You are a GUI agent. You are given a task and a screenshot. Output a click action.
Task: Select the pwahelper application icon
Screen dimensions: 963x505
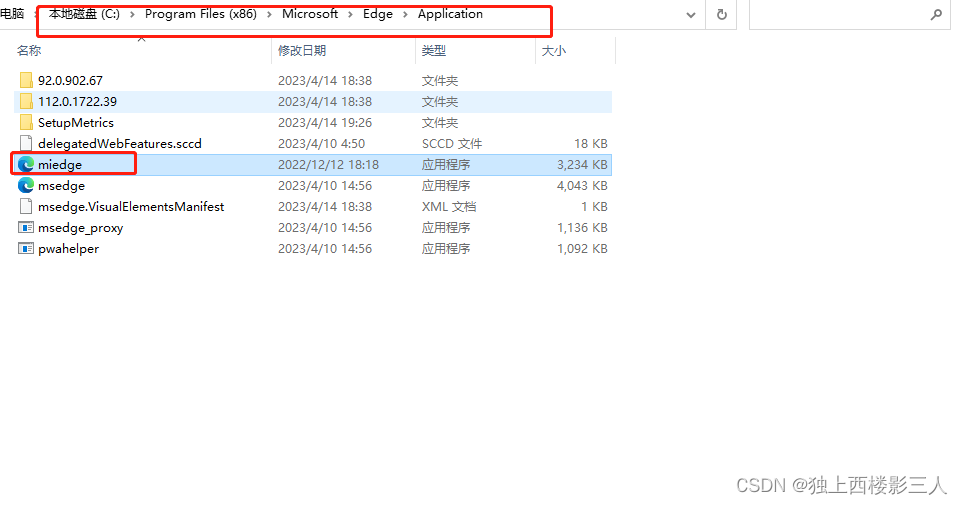pos(26,249)
